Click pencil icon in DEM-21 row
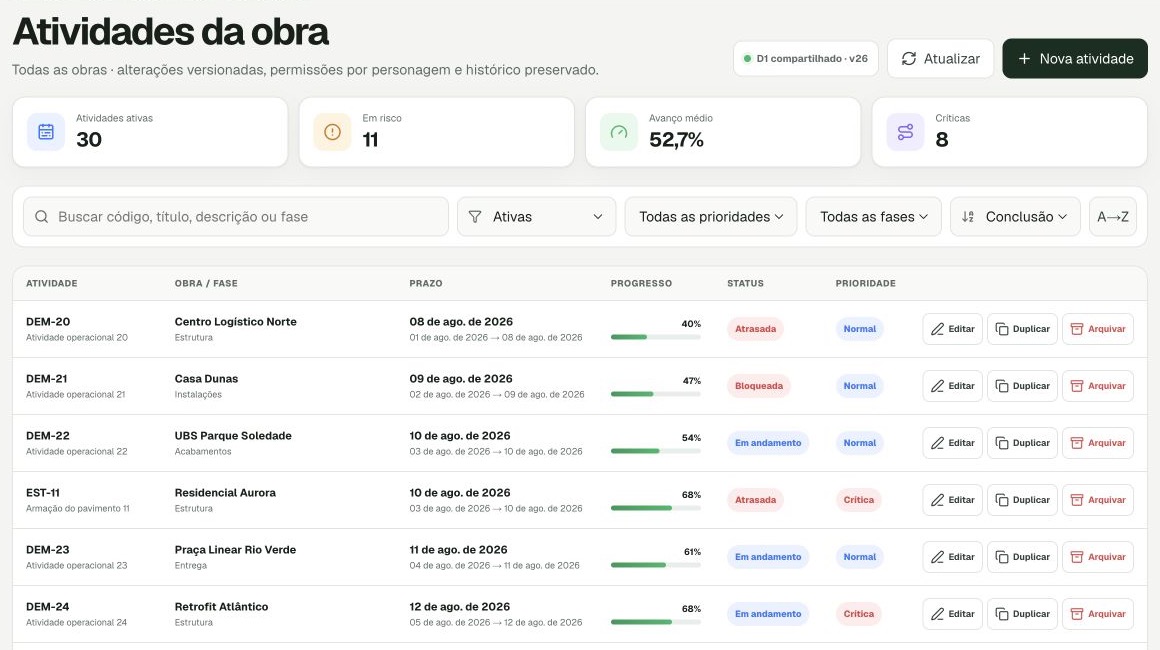This screenshot has height=650, width=1160. point(937,386)
